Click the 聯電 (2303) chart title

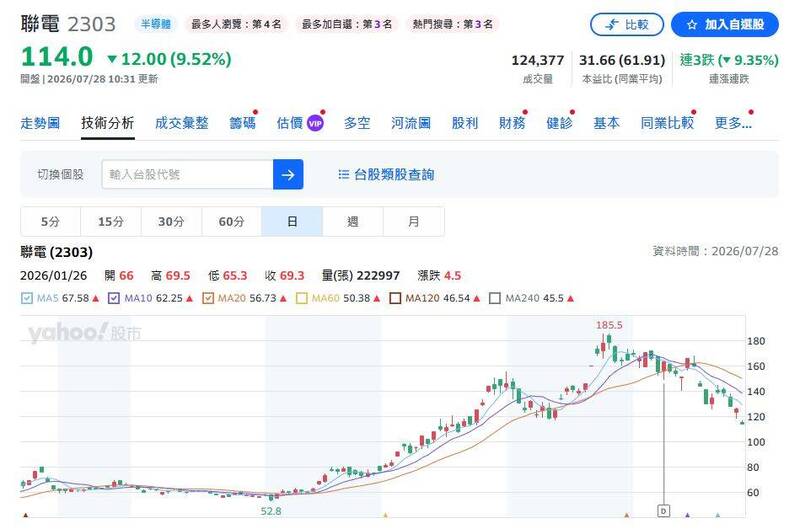57,252
